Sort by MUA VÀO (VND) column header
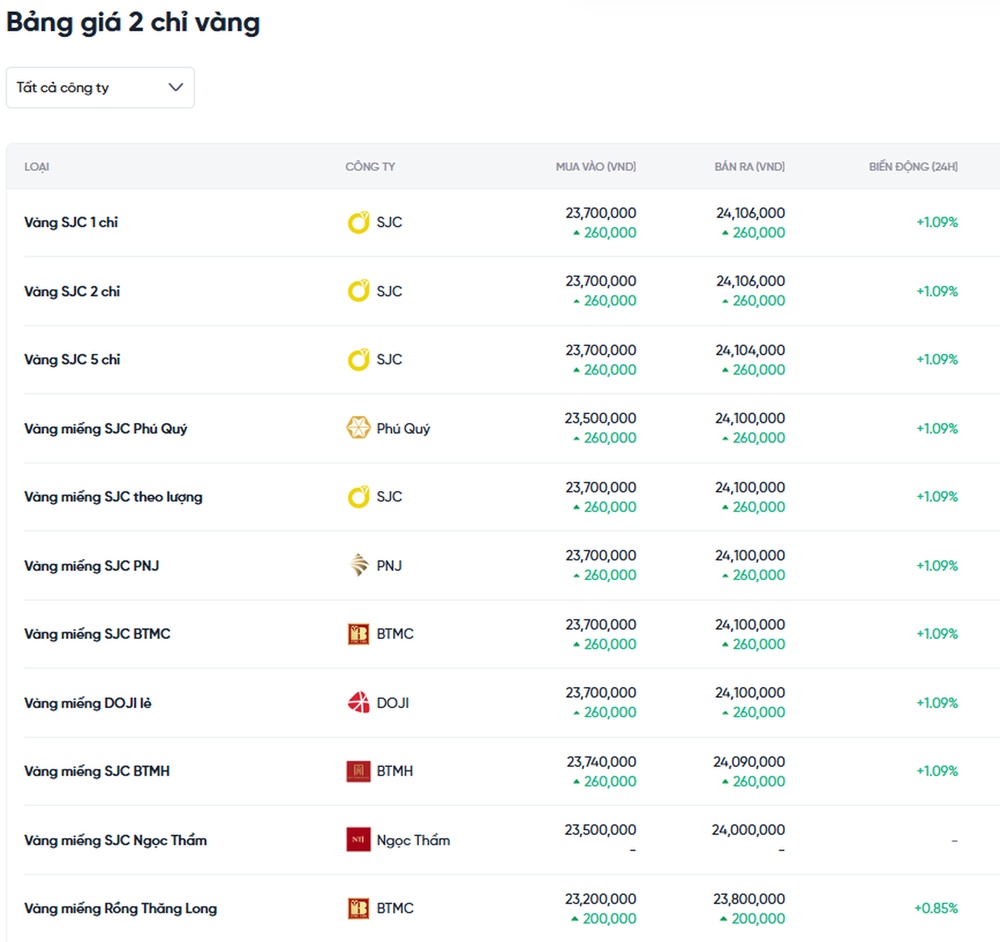 tap(595, 167)
